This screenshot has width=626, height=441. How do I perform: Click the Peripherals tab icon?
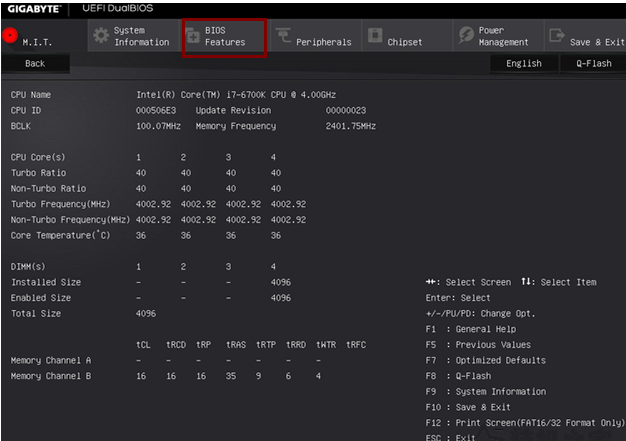[x=282, y=37]
